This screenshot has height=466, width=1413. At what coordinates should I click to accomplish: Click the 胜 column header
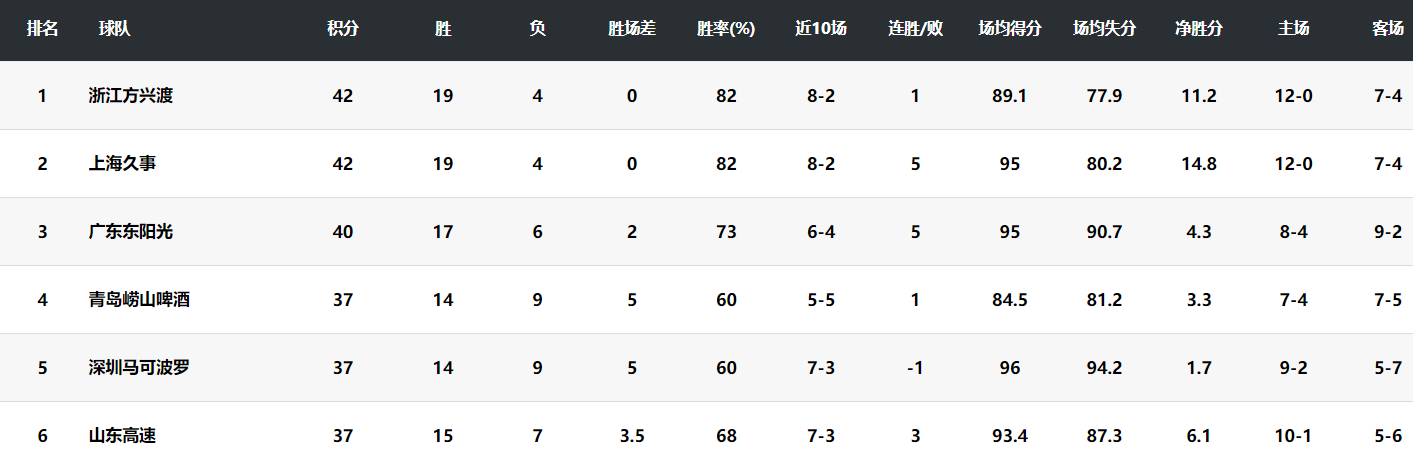(x=443, y=30)
